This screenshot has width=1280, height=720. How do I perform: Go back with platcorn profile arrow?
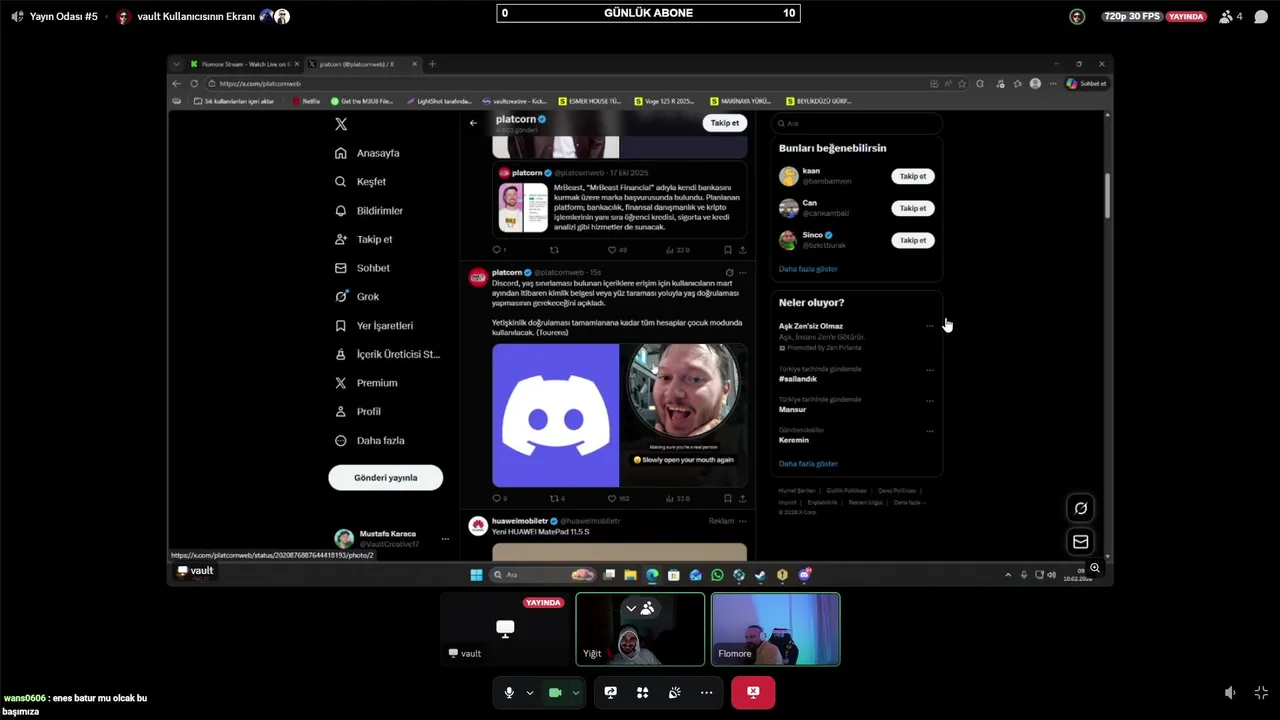(473, 123)
